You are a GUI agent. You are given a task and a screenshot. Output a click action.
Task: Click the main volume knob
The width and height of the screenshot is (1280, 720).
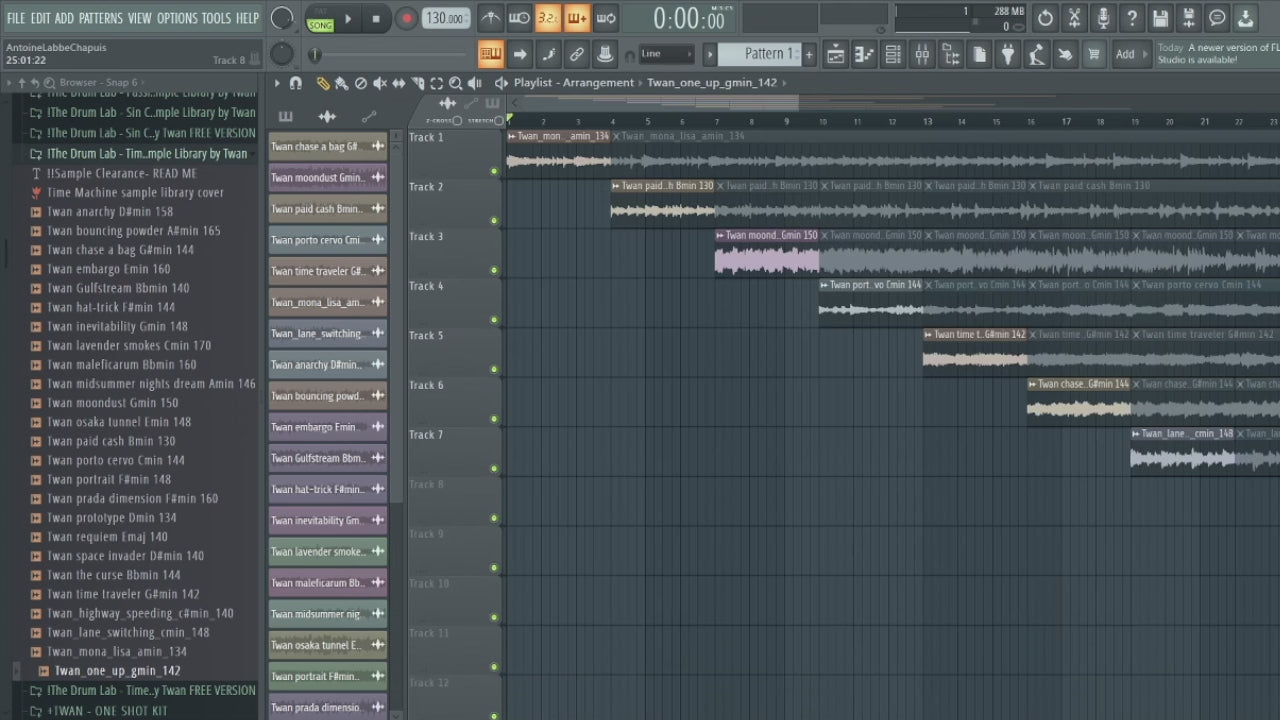coord(283,18)
